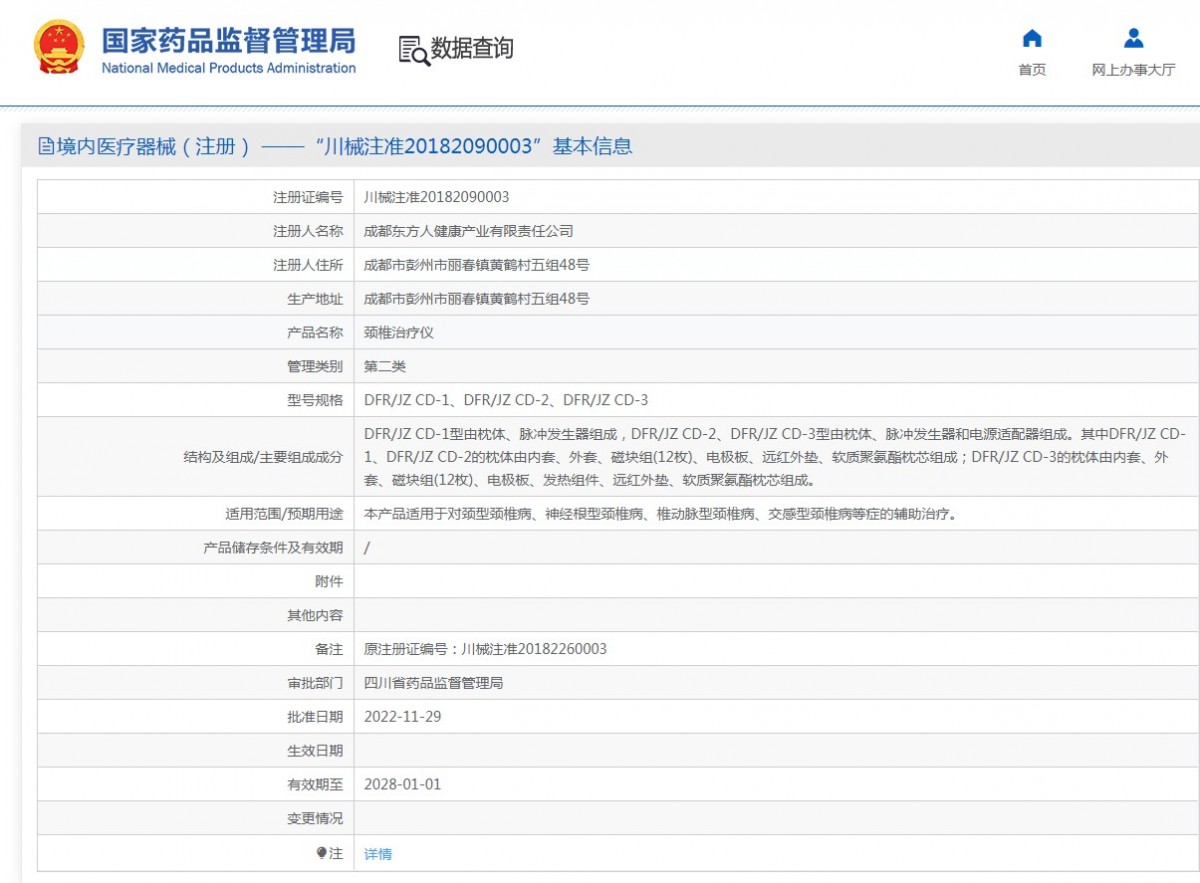Click the national emblem logo
The width and height of the screenshot is (1200, 883).
(x=59, y=47)
